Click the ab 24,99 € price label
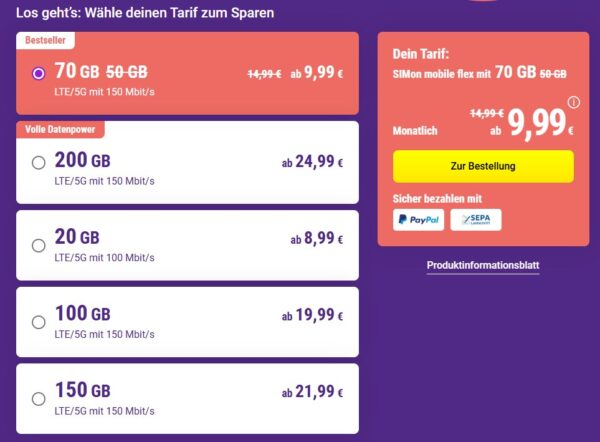This screenshot has height=442, width=600. click(312, 163)
